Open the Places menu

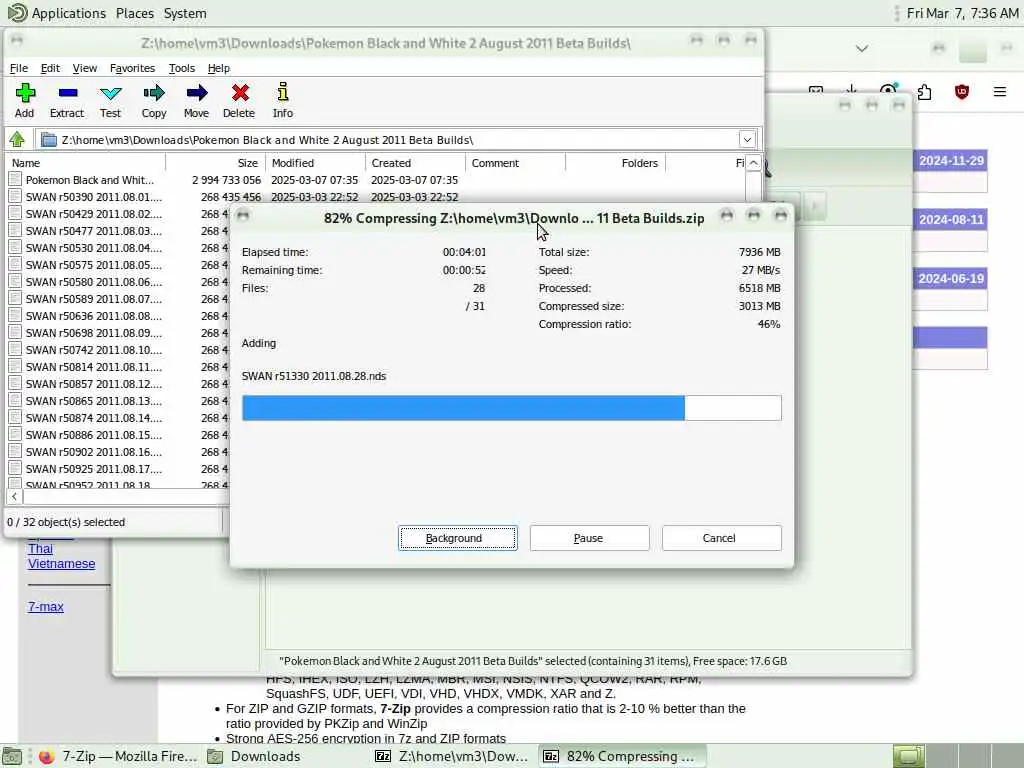(135, 13)
